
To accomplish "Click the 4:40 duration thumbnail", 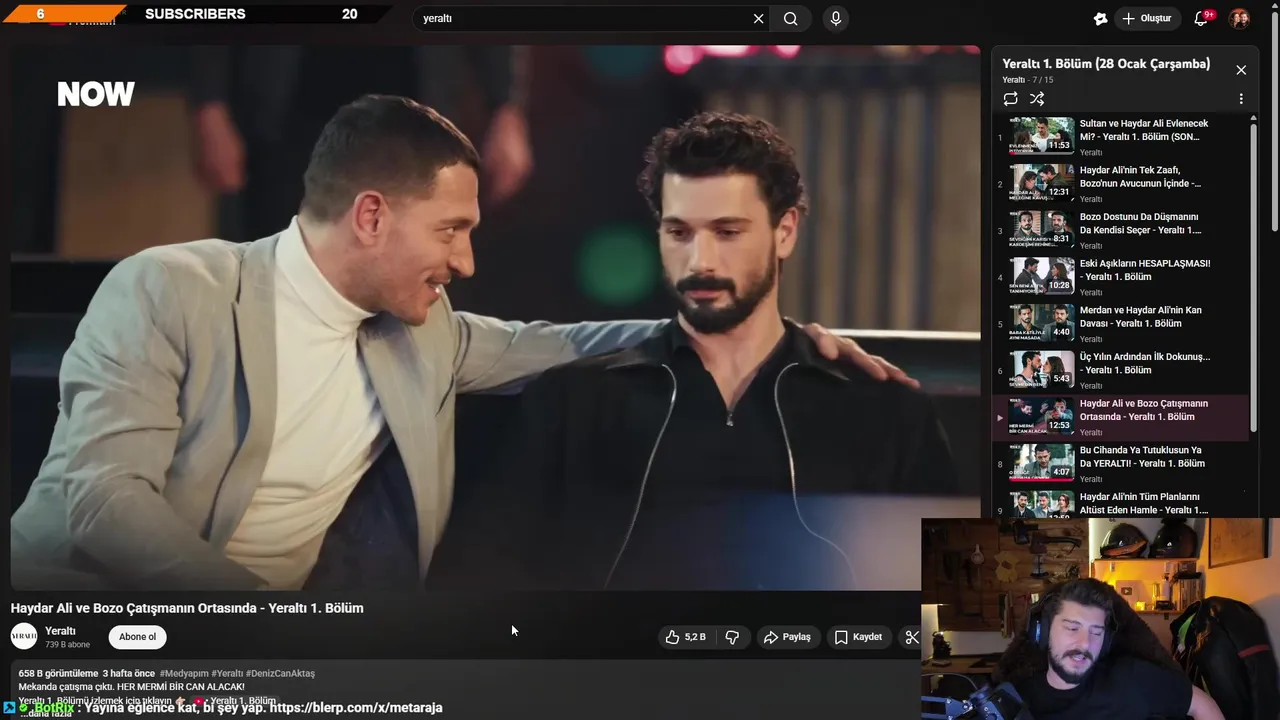I will (x=1042, y=322).
